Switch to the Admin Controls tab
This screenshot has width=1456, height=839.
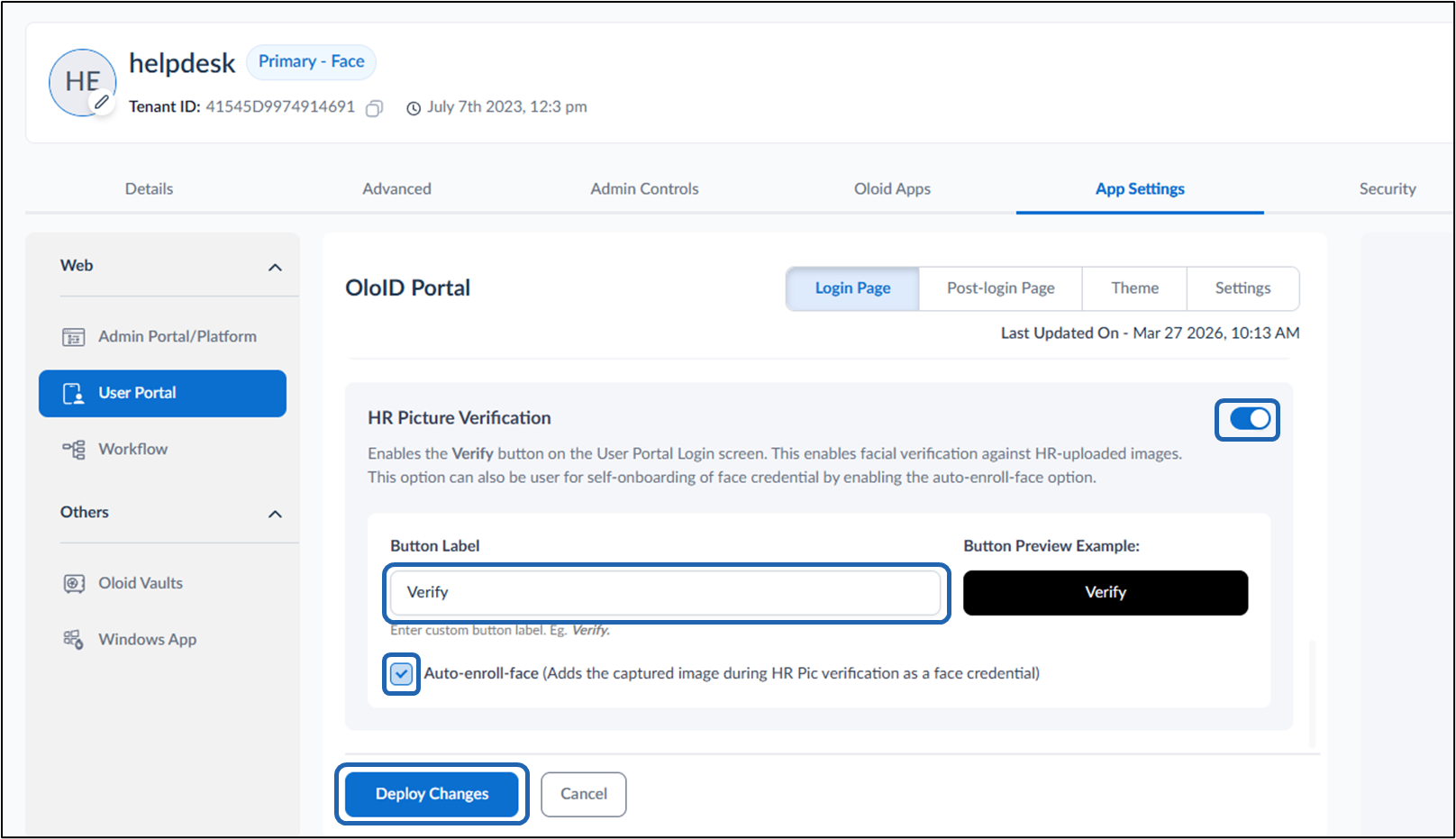point(644,189)
